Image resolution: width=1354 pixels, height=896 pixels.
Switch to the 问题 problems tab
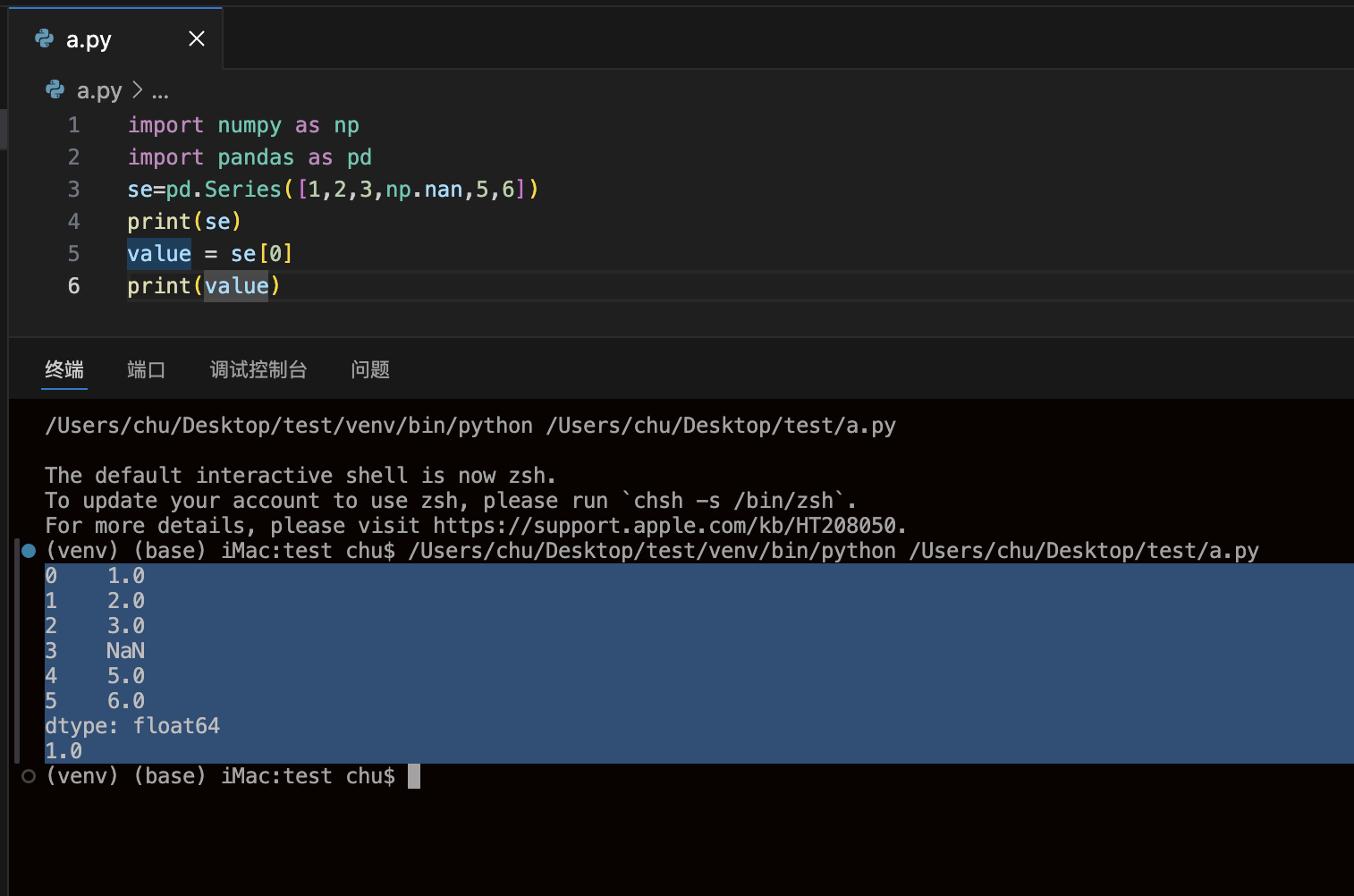pos(370,369)
